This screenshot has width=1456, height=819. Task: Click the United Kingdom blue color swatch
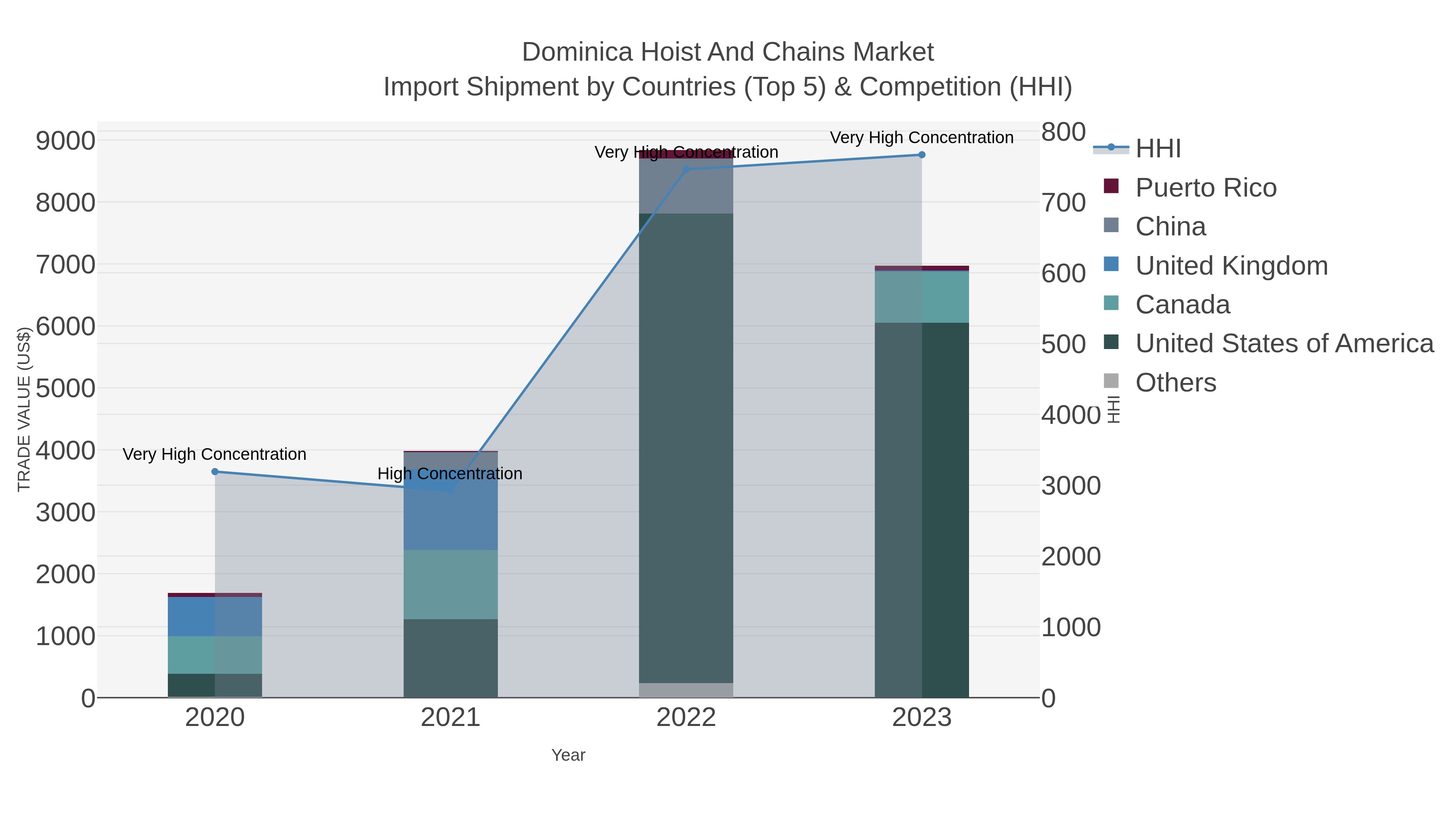[x=1111, y=264]
